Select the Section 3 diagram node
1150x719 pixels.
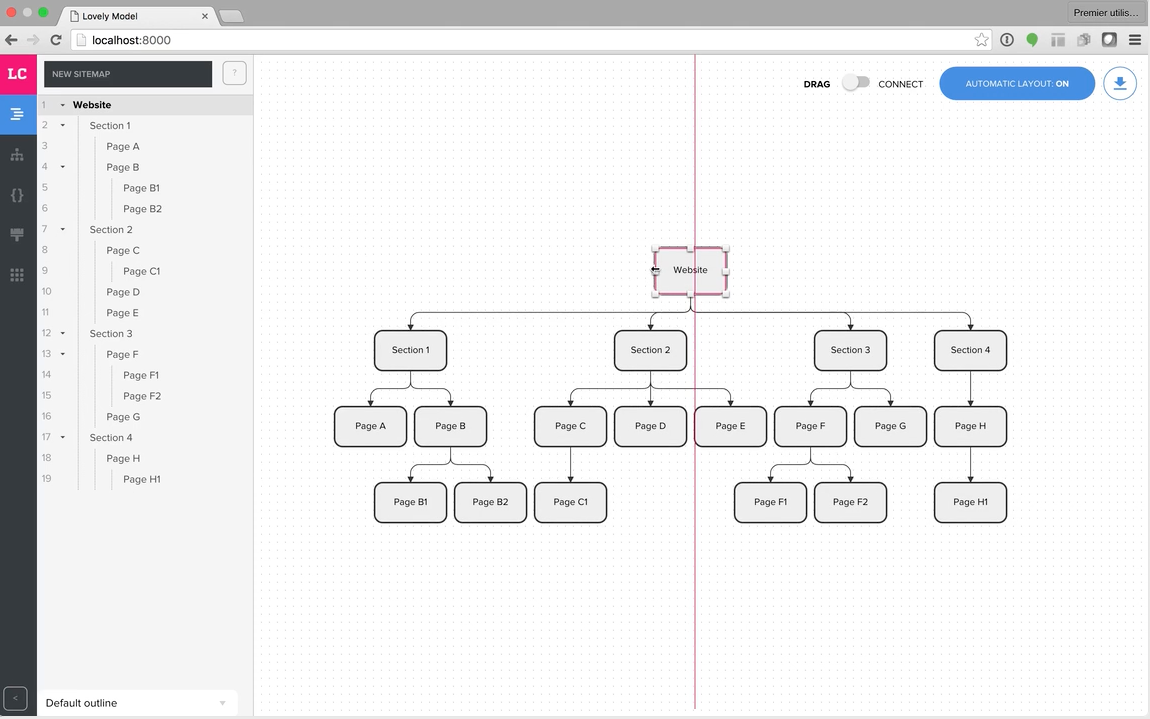coord(850,350)
